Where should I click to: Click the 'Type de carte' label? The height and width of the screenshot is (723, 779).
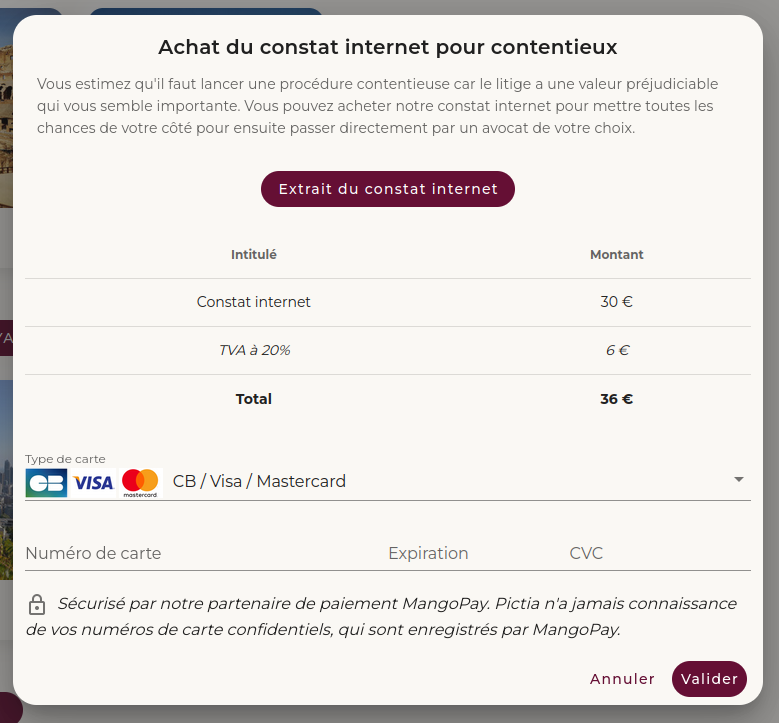pyautogui.click(x=65, y=459)
